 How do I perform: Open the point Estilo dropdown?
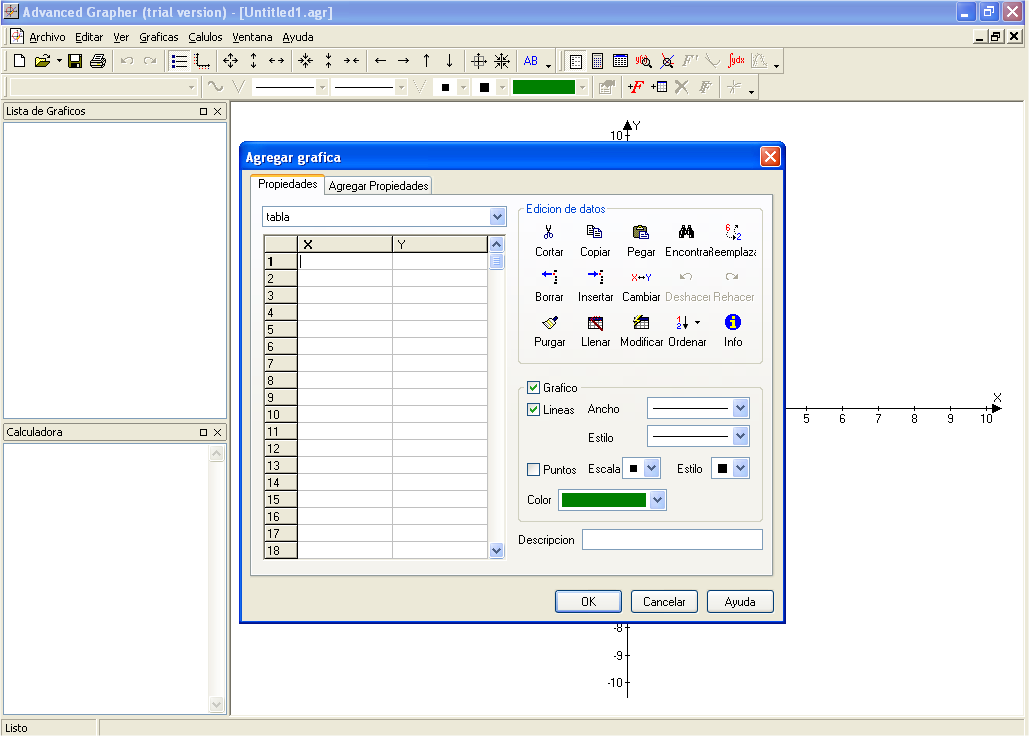[x=740, y=468]
